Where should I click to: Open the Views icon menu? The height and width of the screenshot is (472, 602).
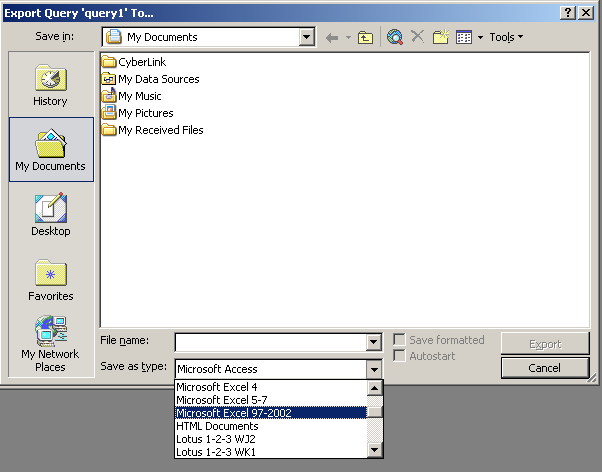[468, 37]
